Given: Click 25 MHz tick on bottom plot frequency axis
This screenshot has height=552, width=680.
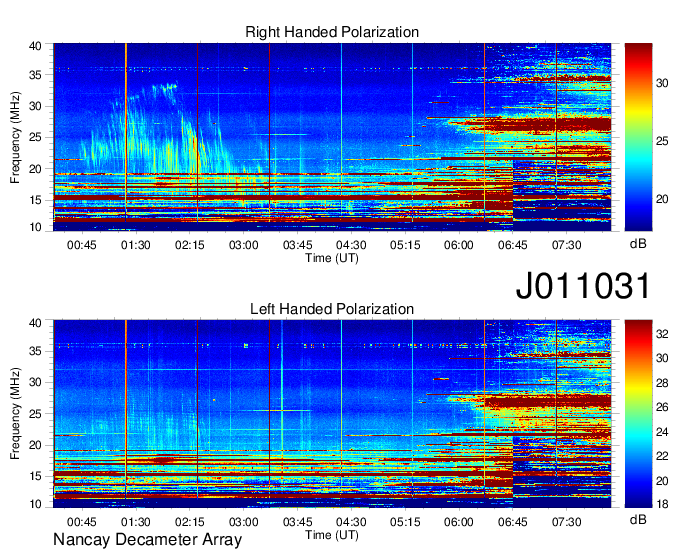Looking at the screenshot, I should [x=36, y=414].
